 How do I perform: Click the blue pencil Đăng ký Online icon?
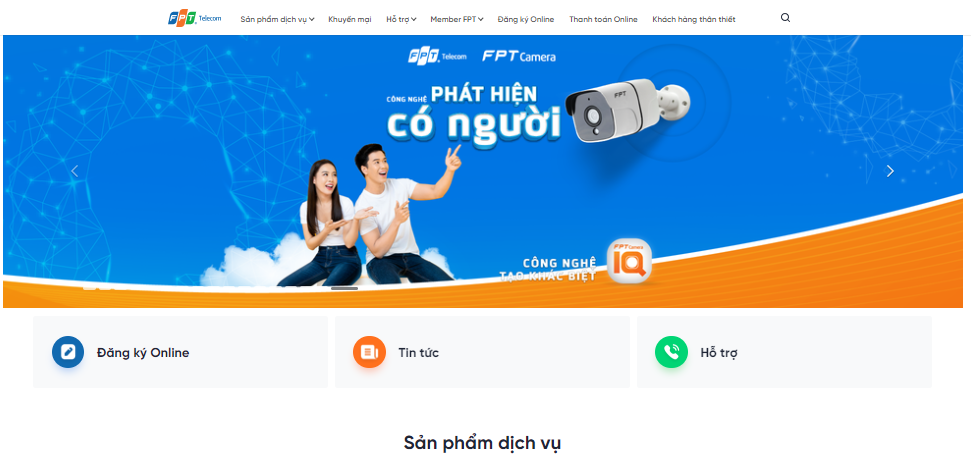pyautogui.click(x=68, y=352)
